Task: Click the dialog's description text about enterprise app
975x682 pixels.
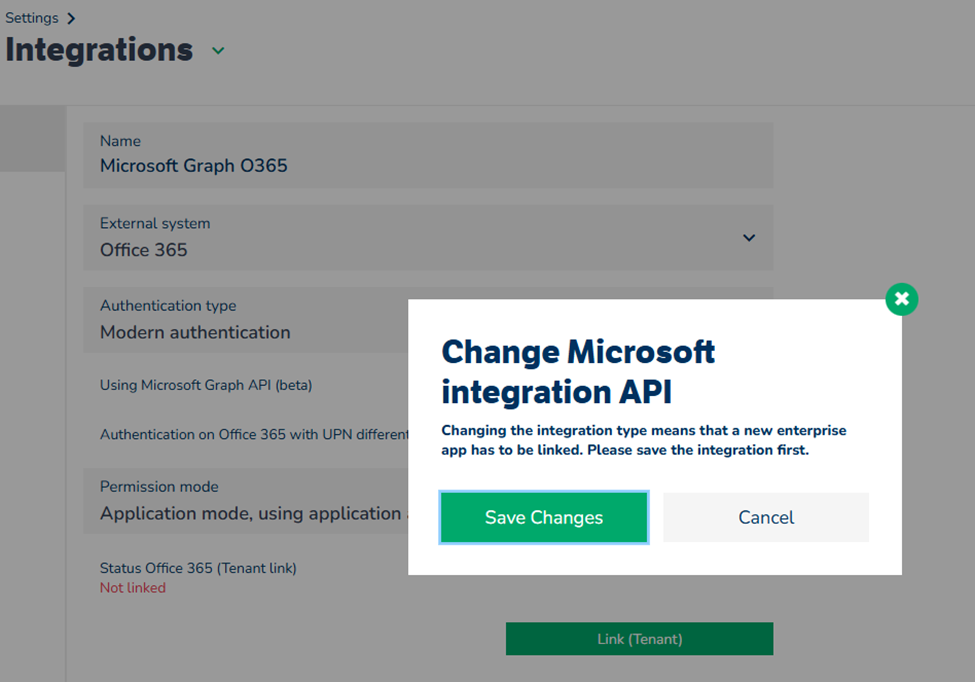Action: [x=643, y=440]
